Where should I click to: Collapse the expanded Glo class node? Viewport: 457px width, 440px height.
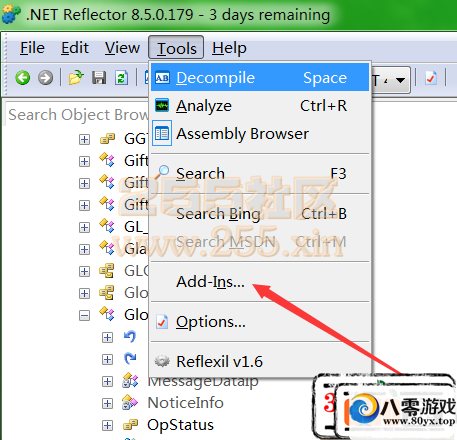coord(84,315)
